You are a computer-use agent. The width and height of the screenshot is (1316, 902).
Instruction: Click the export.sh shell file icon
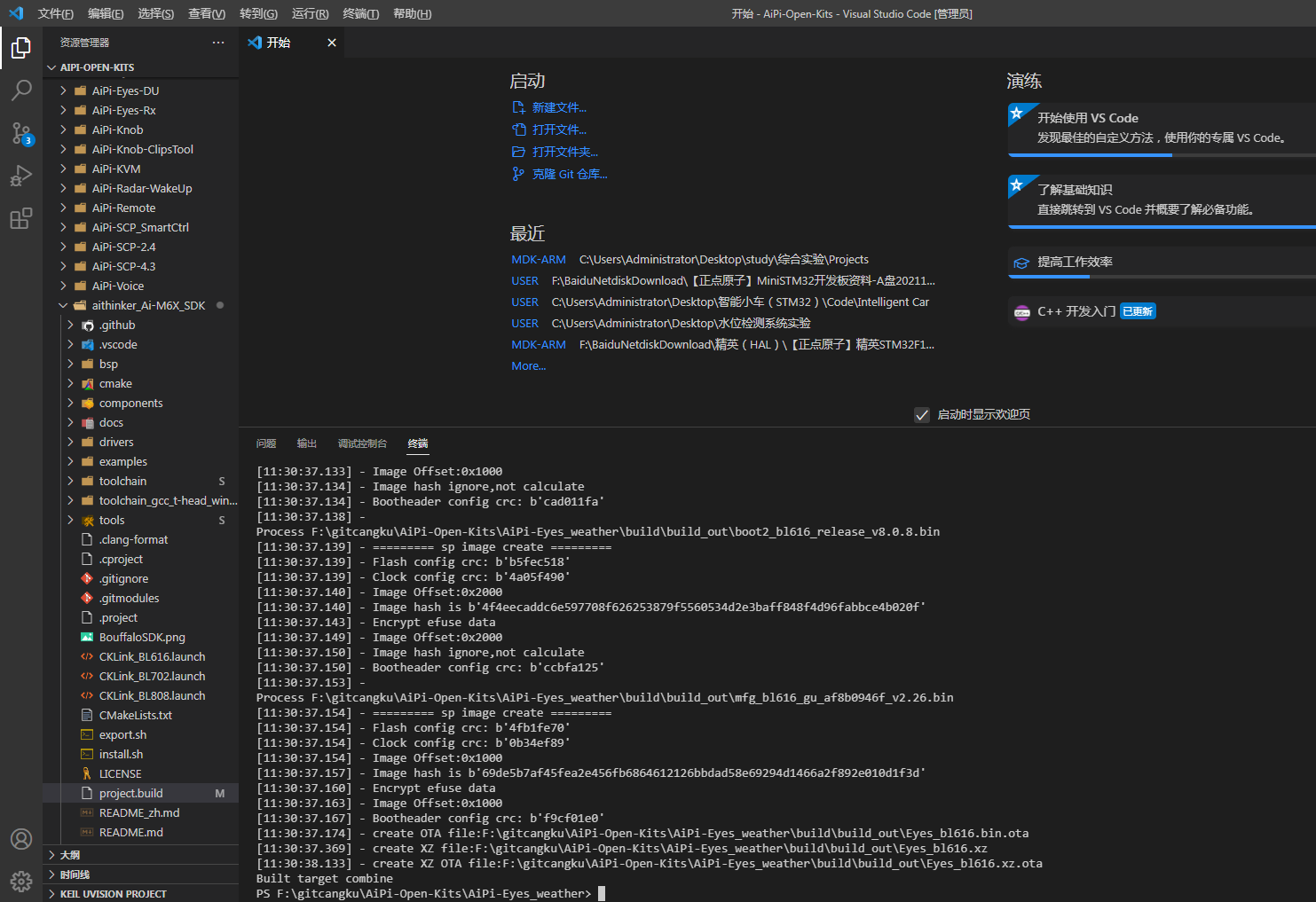87,735
